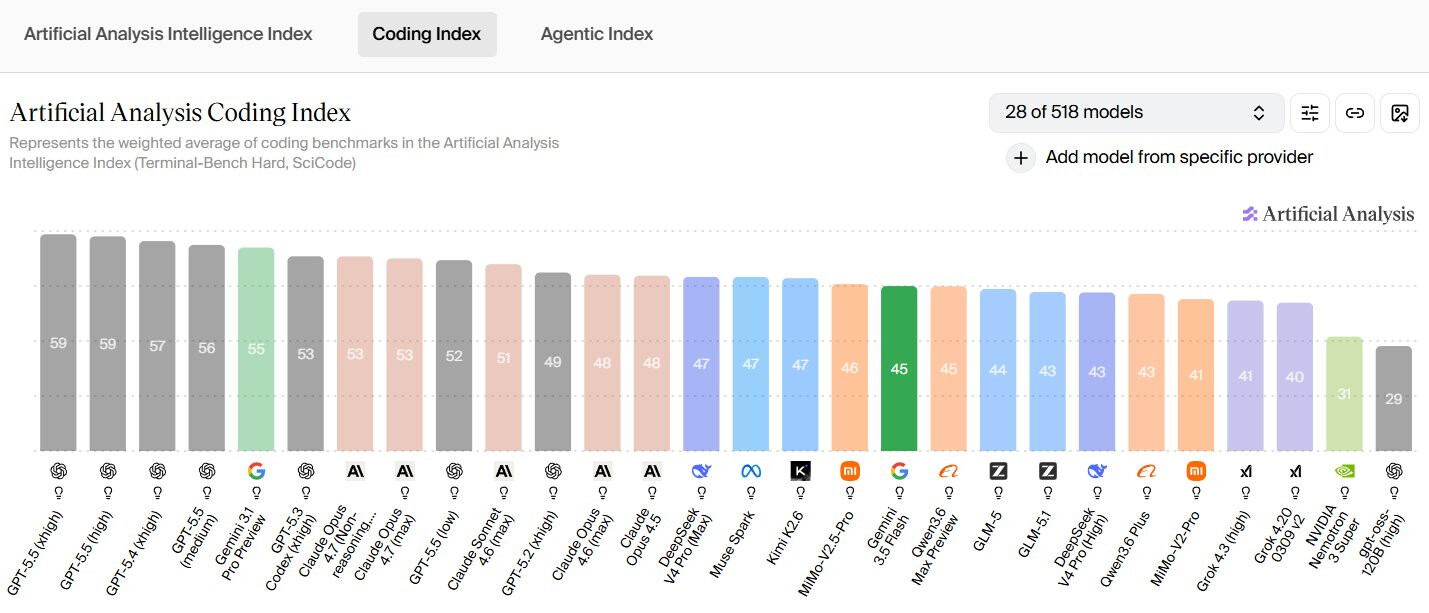
Task: Download chart image via picture icon
Action: coord(1400,113)
